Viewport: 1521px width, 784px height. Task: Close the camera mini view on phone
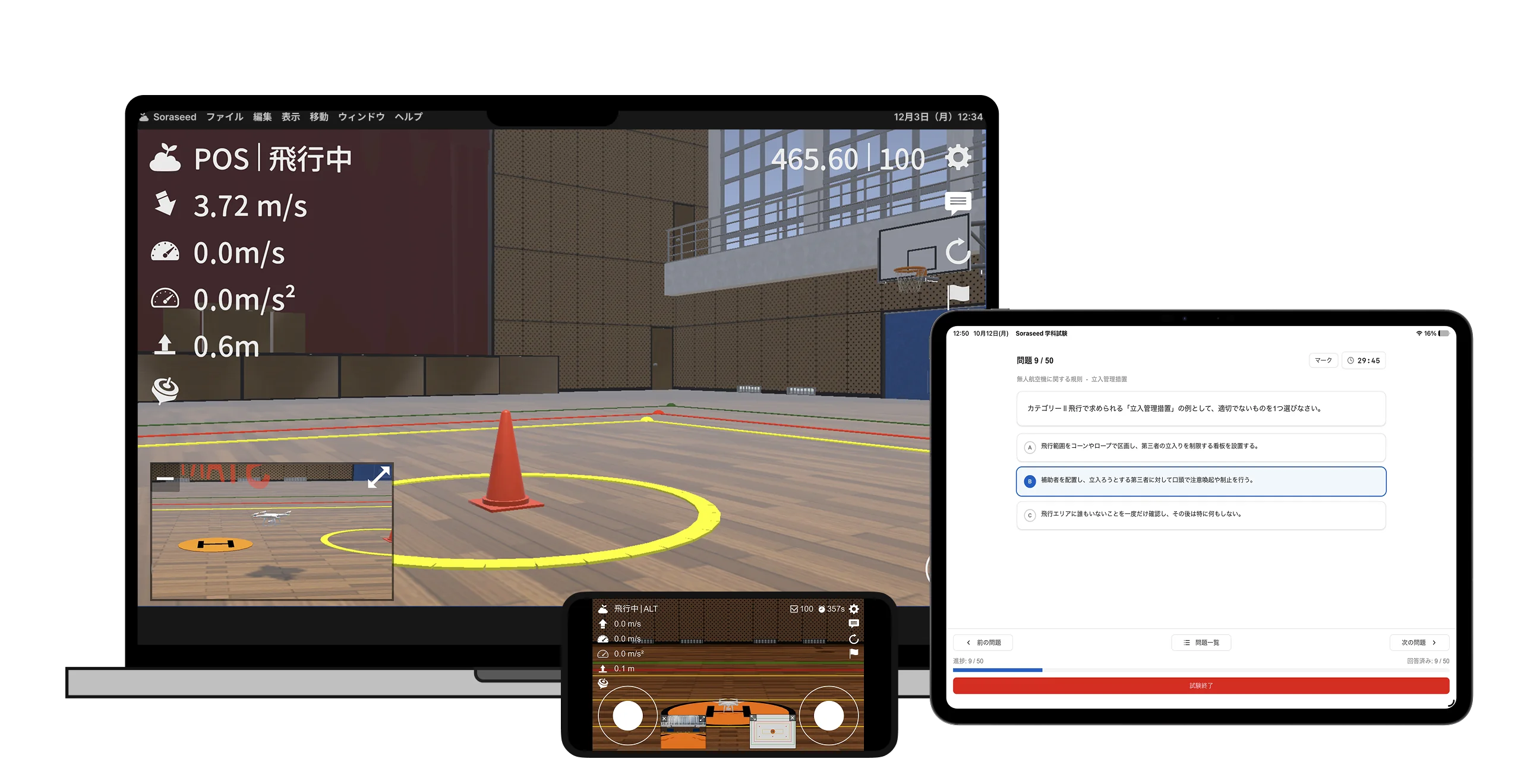point(664,719)
